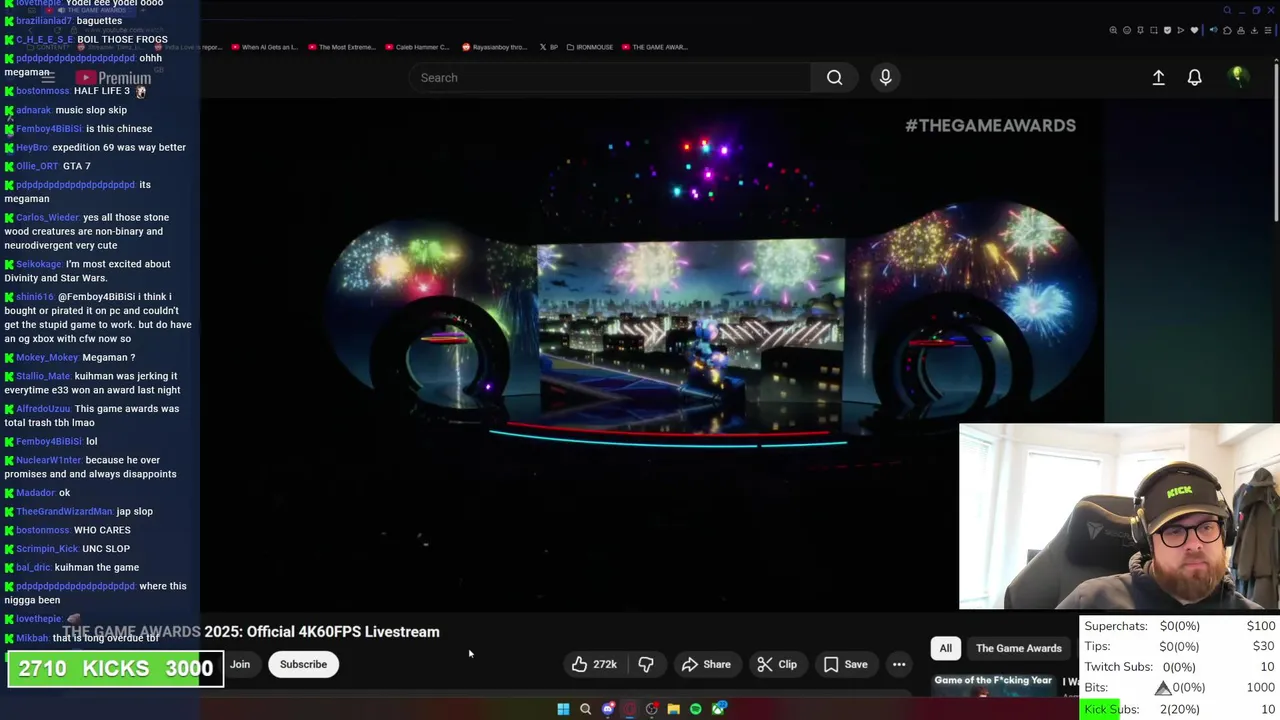Image resolution: width=1280 pixels, height=720 pixels.
Task: Click the heart bookmark toolbar icon
Action: pos(1194,30)
